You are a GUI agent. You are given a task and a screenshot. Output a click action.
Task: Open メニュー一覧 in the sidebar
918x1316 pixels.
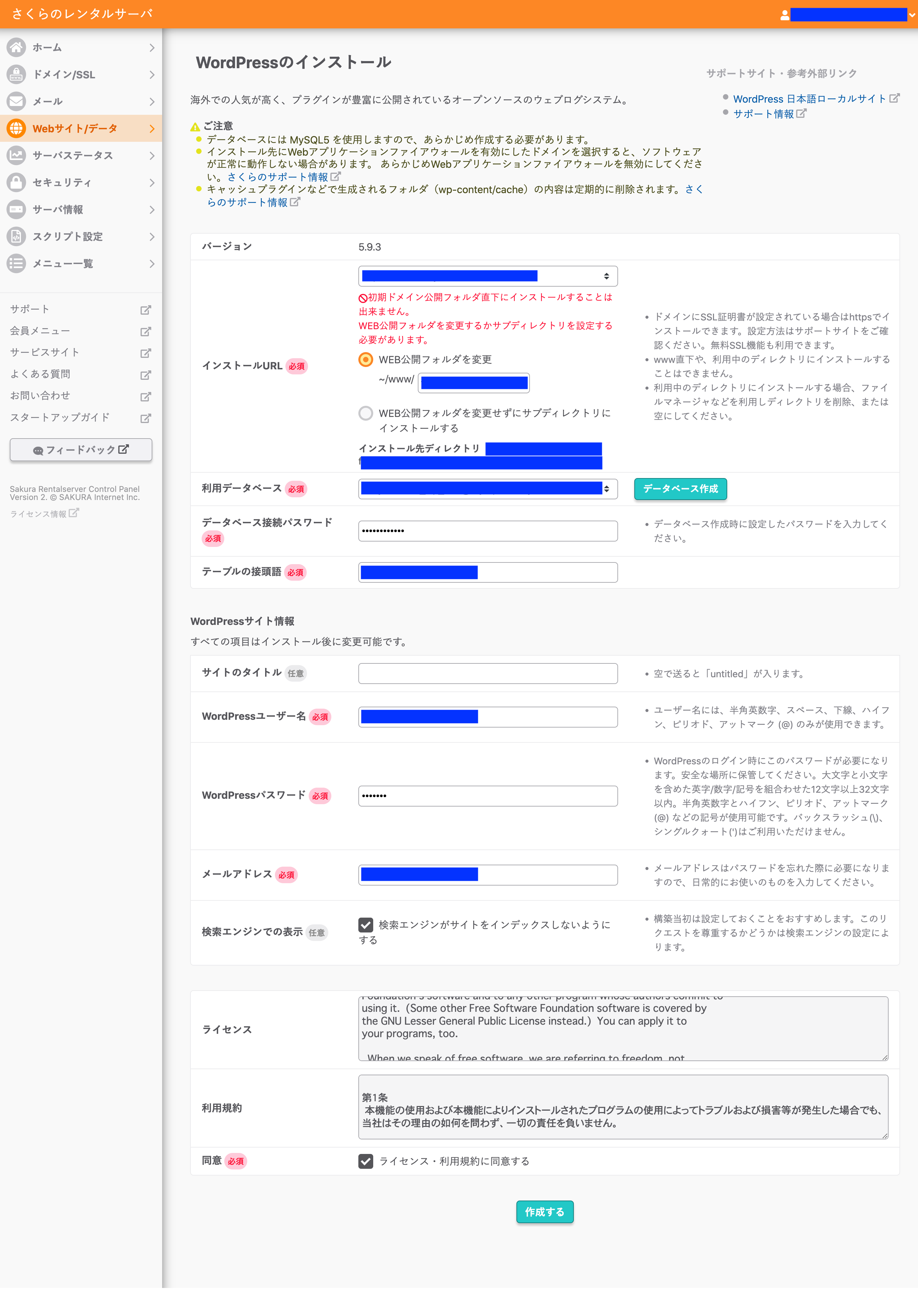[81, 263]
